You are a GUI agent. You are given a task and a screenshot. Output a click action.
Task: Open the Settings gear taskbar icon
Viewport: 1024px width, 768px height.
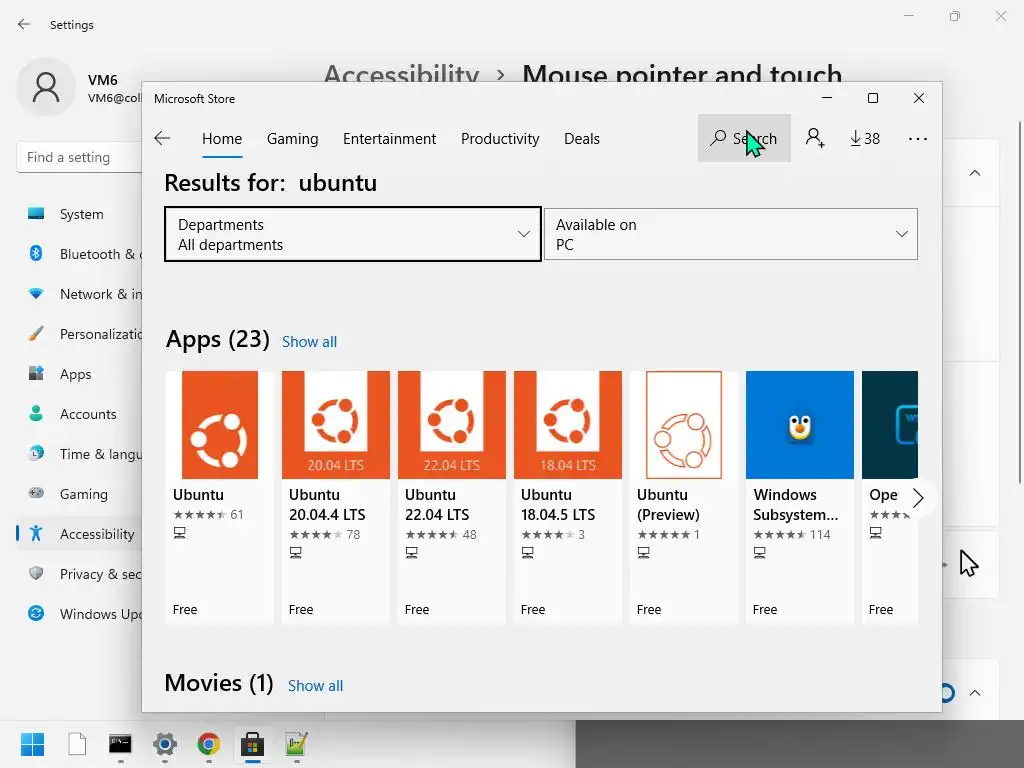(x=165, y=744)
